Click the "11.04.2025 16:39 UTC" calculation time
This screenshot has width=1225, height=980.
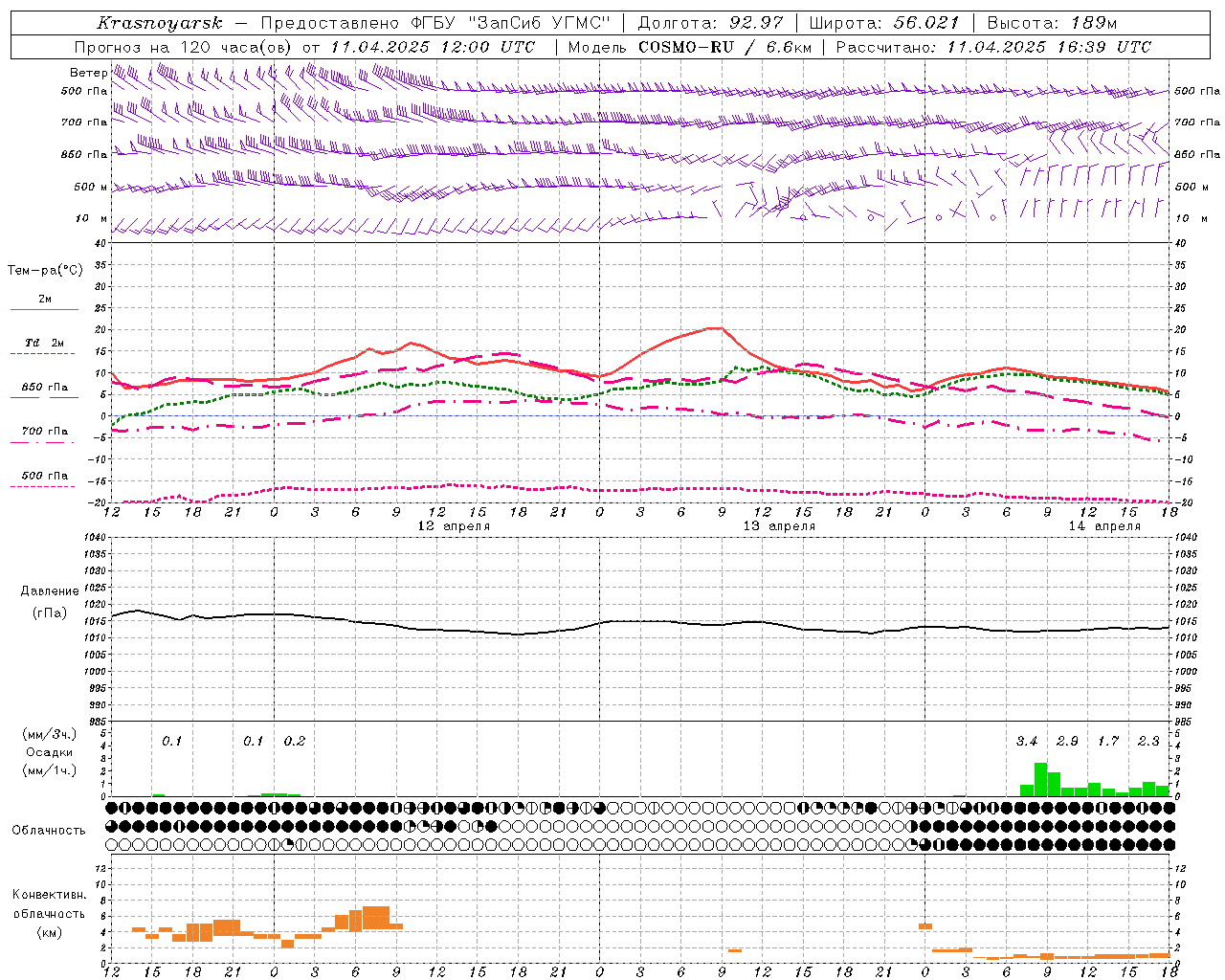[x=1049, y=47]
